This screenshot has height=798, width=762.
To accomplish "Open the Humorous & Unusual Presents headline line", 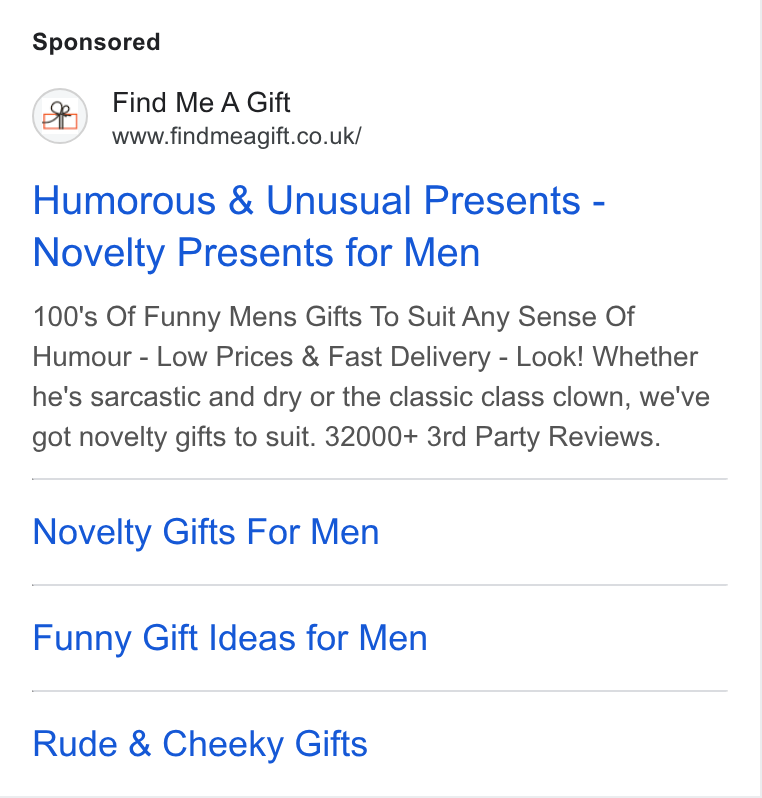I will click(x=319, y=201).
